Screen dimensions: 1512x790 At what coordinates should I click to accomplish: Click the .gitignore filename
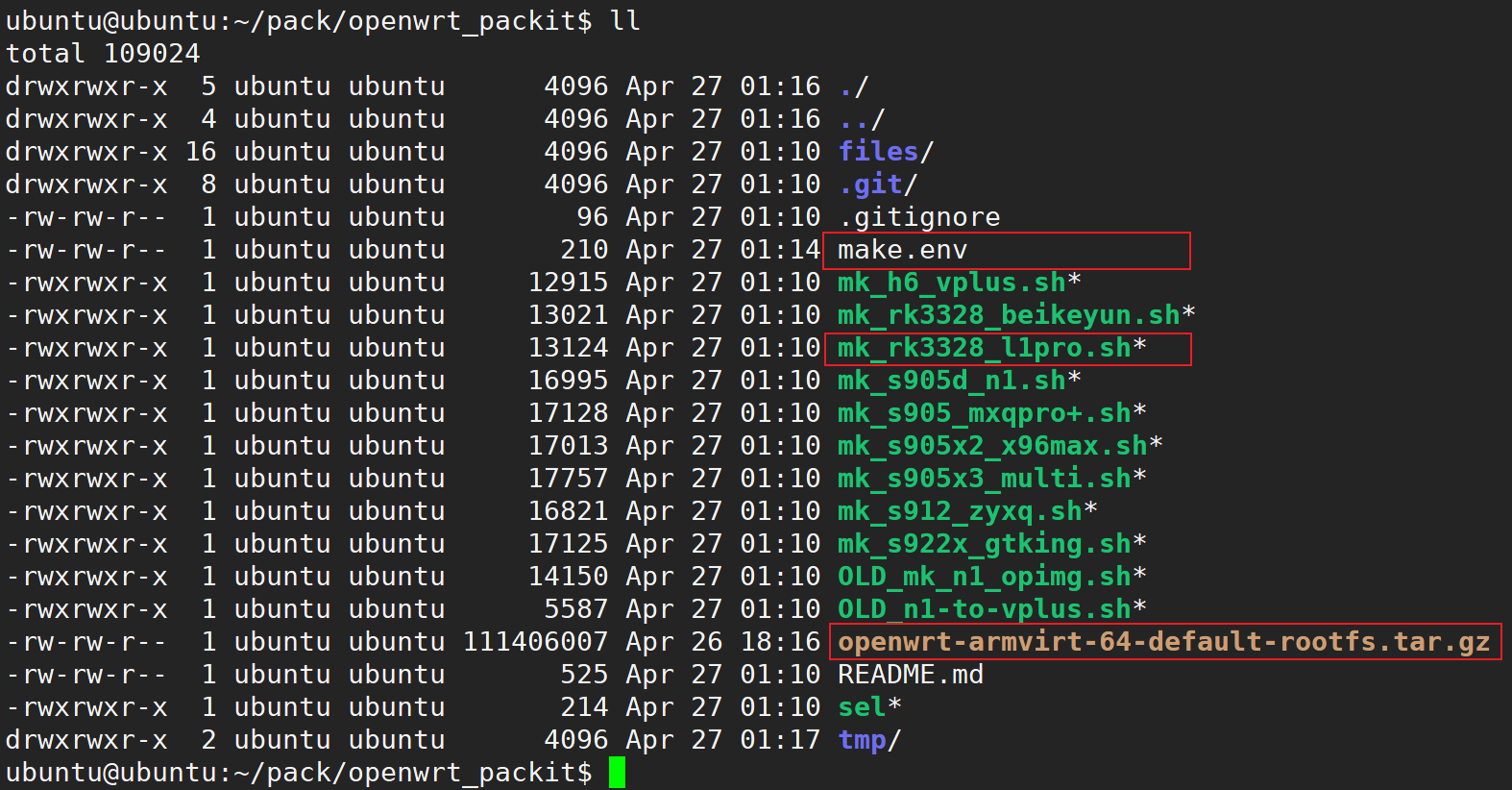(x=918, y=217)
